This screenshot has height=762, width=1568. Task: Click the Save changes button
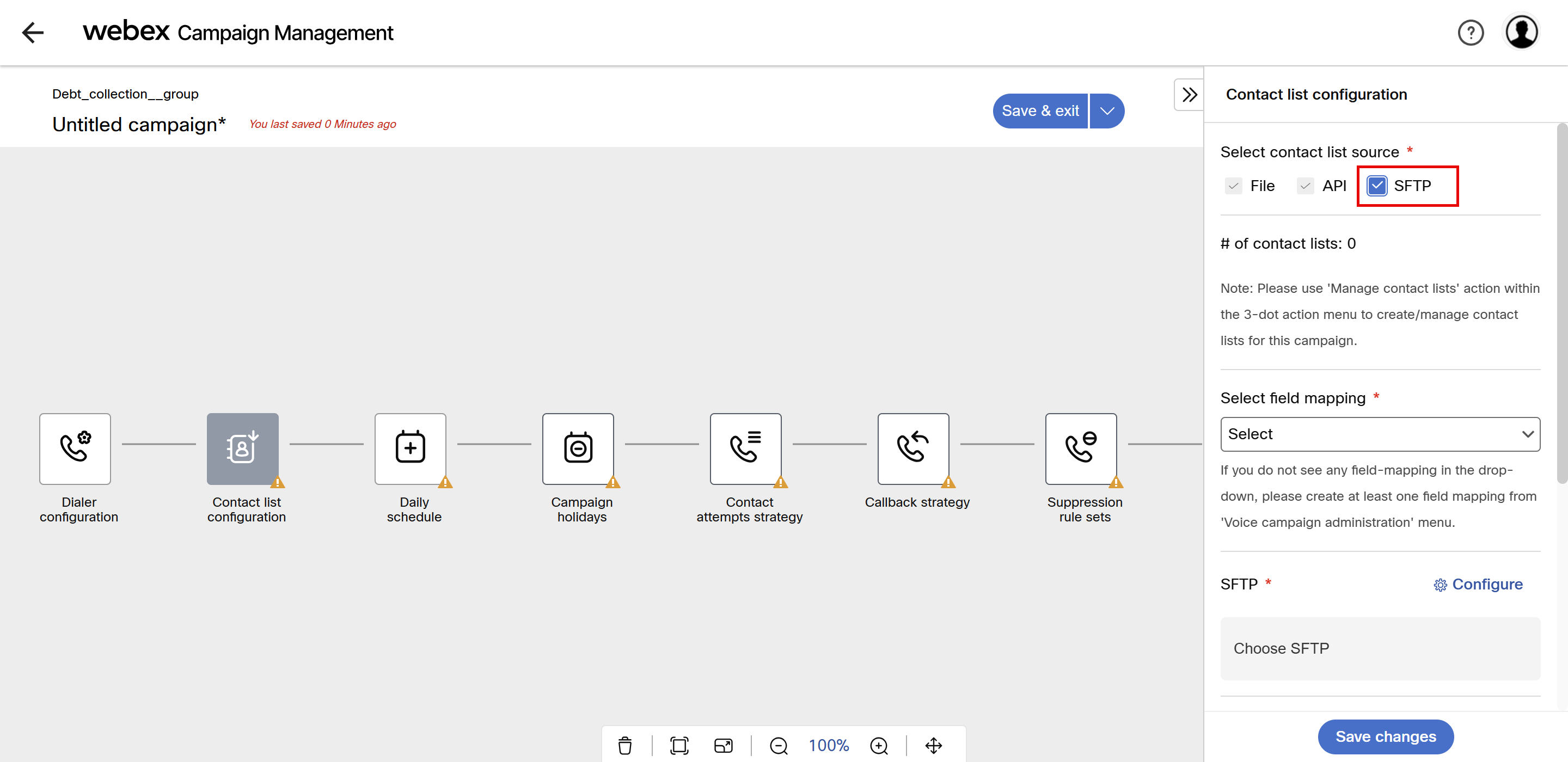click(1386, 736)
